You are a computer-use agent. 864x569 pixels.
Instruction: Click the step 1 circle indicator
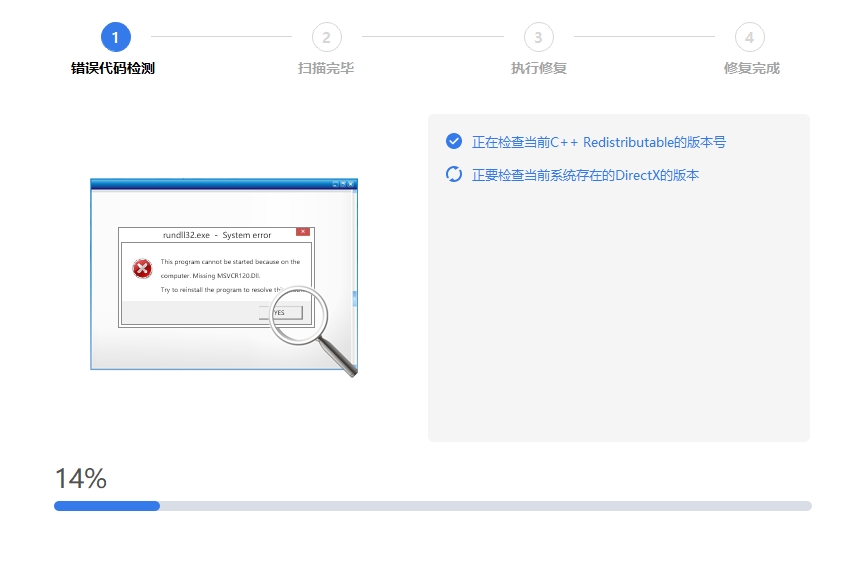(115, 37)
